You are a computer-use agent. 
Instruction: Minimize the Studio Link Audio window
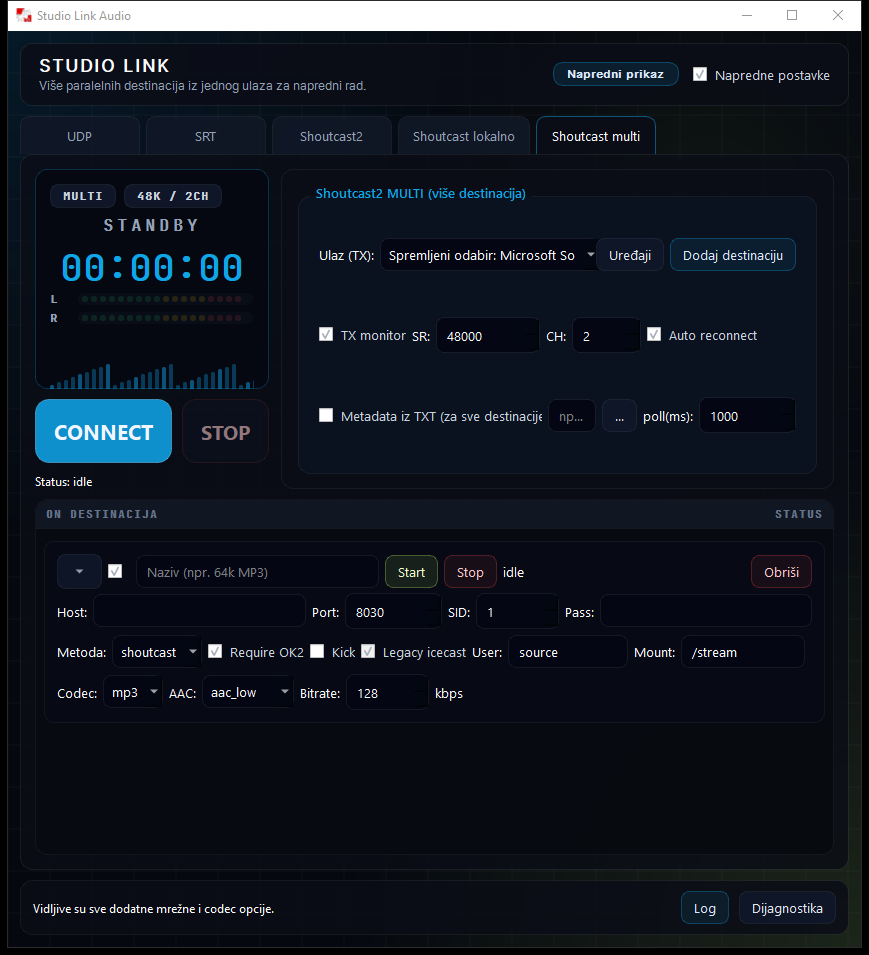[747, 15]
